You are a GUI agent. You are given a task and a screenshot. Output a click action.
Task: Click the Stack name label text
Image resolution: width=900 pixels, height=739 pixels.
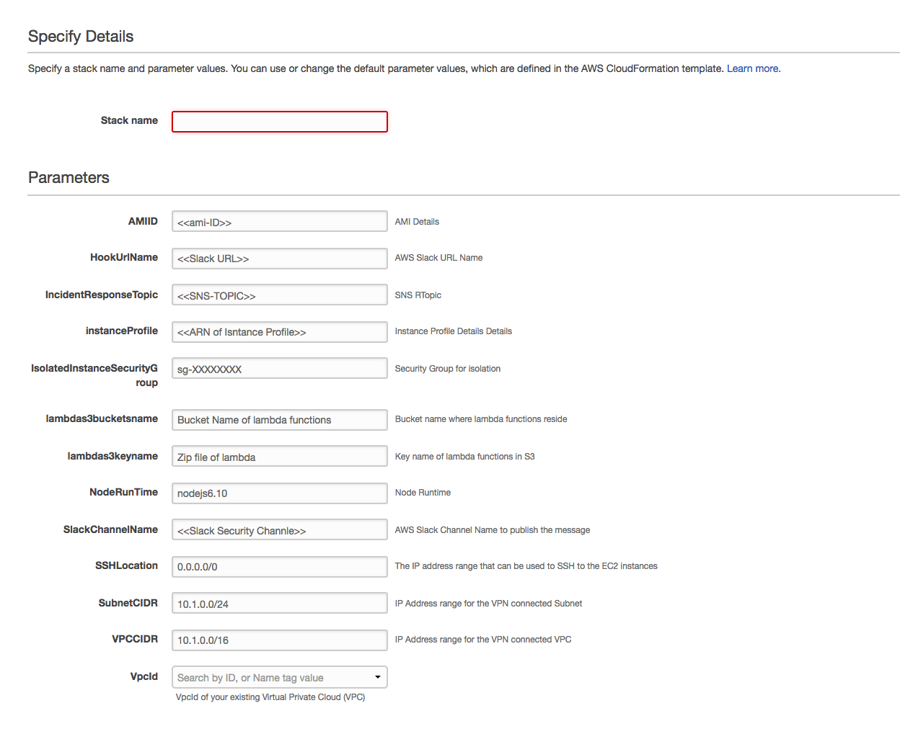[129, 121]
